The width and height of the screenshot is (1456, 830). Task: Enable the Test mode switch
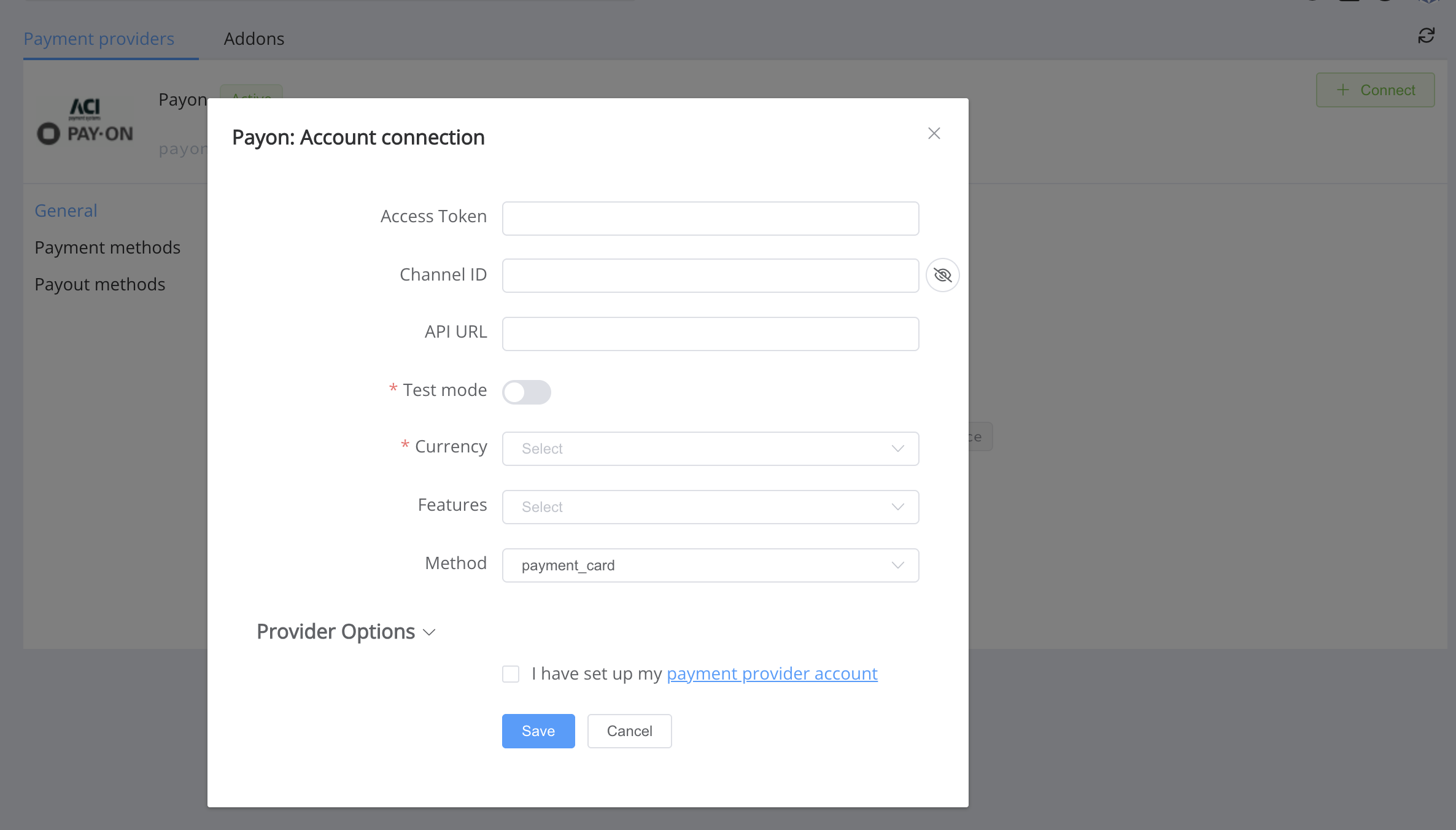526,392
